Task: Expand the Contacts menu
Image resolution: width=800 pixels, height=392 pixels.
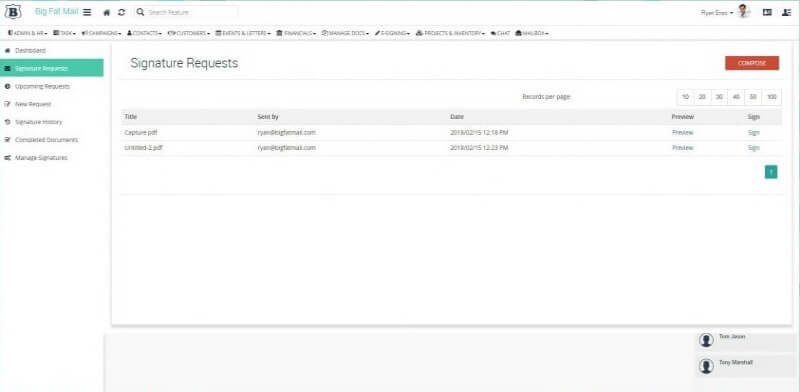Action: [144, 33]
